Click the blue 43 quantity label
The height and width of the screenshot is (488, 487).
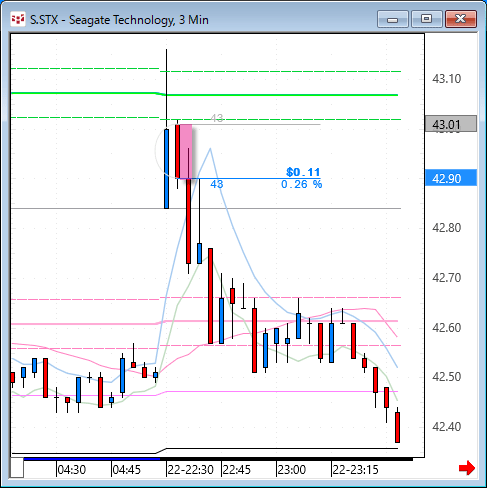tap(217, 184)
